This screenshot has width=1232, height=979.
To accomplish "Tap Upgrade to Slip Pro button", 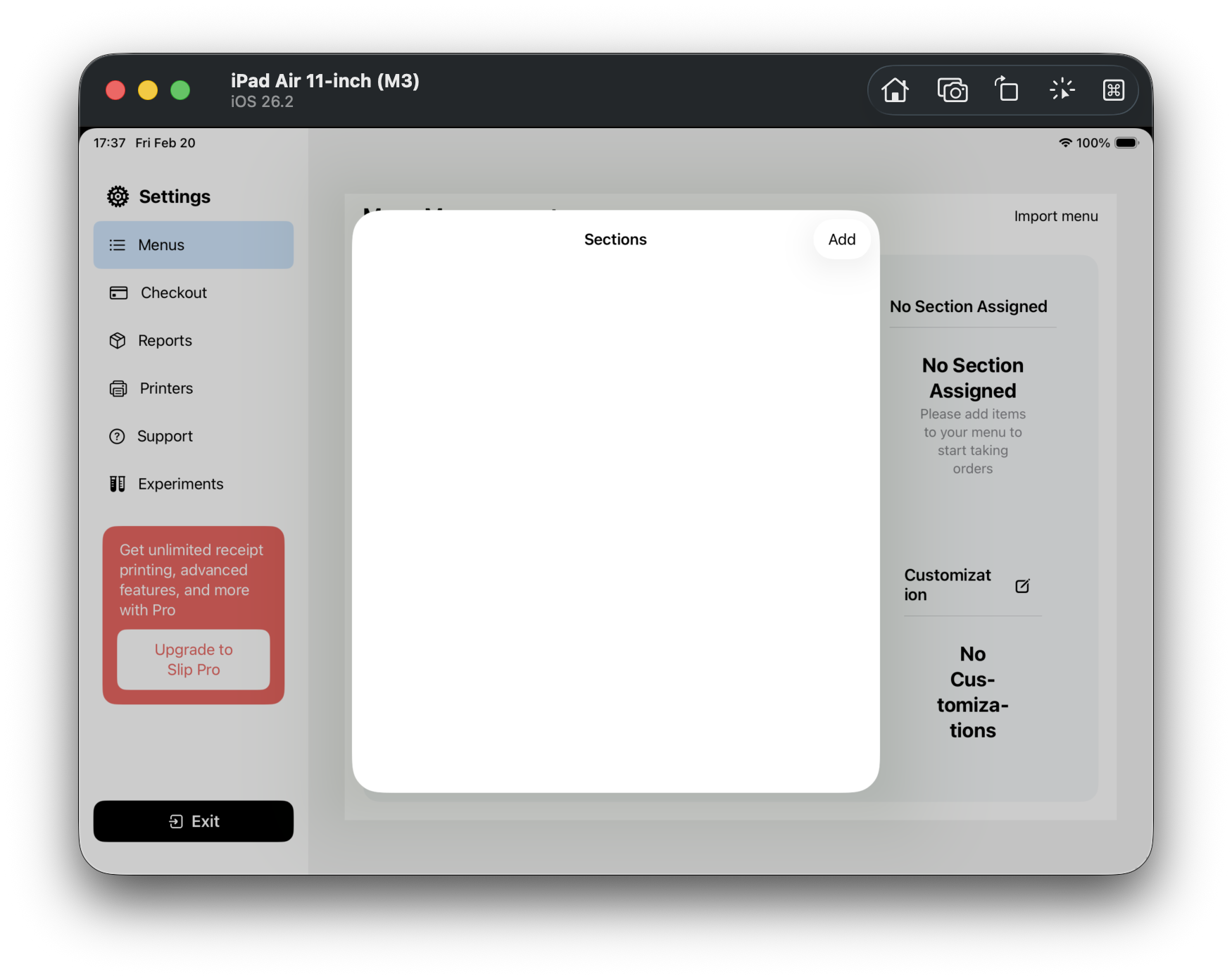I will (x=194, y=659).
